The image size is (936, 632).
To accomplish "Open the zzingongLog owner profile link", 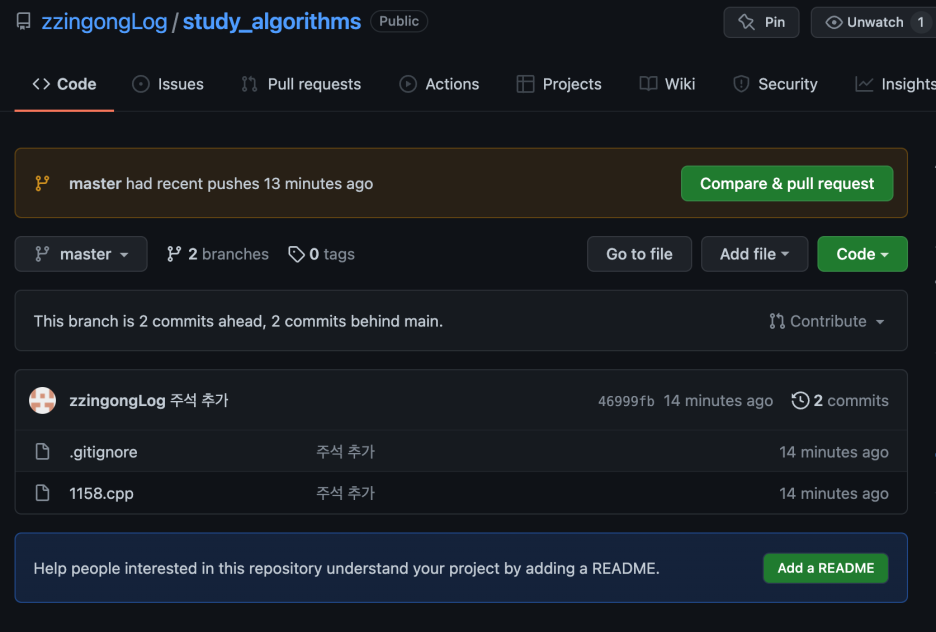I will pyautogui.click(x=104, y=21).
